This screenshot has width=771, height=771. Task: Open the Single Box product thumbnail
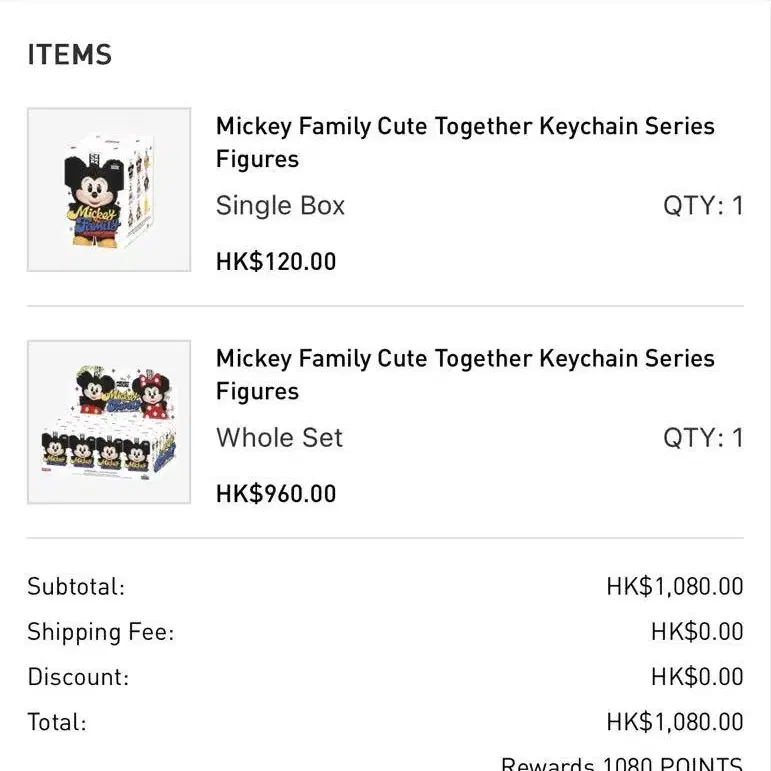click(x=109, y=190)
